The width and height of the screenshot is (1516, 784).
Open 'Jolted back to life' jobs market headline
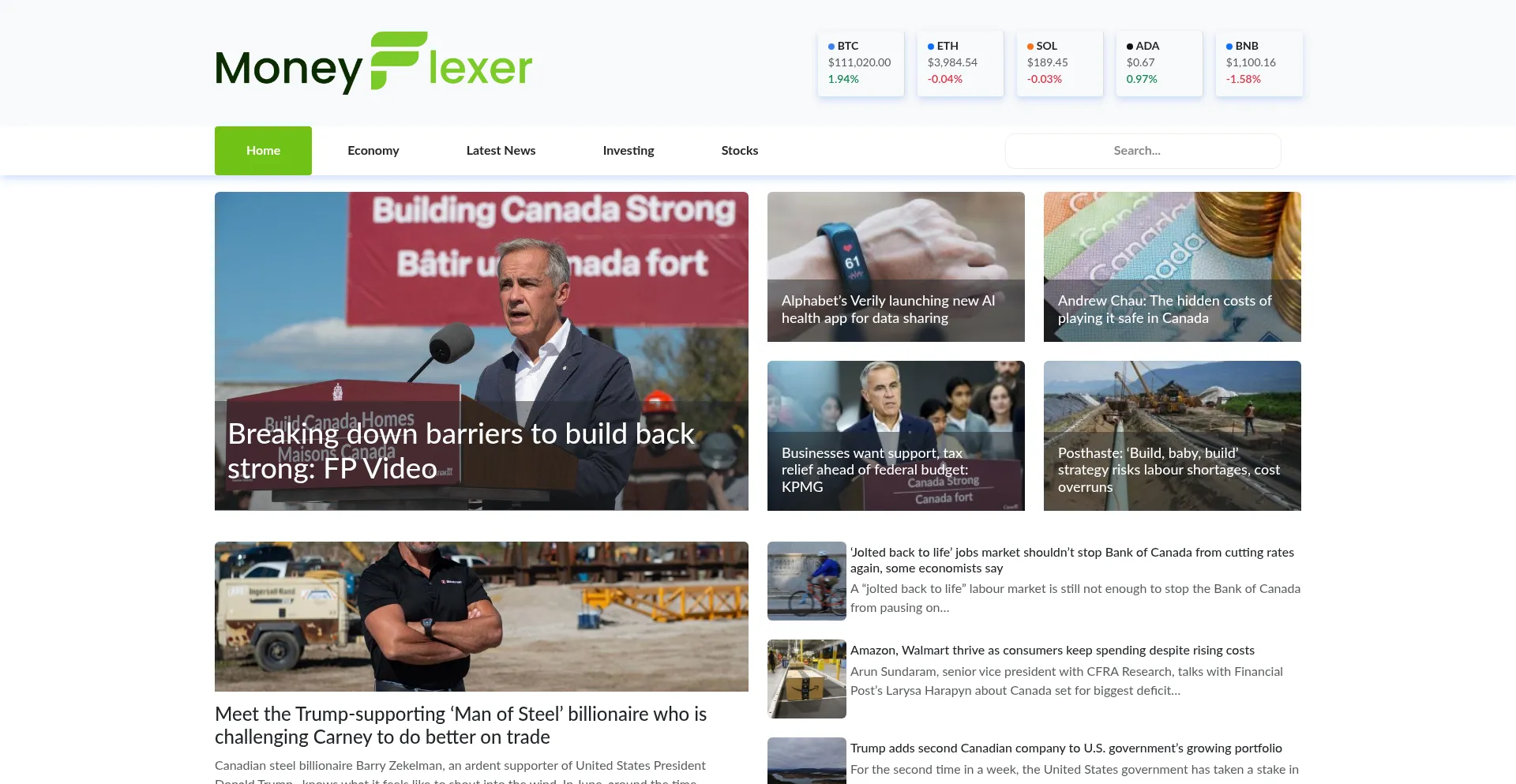point(1072,561)
